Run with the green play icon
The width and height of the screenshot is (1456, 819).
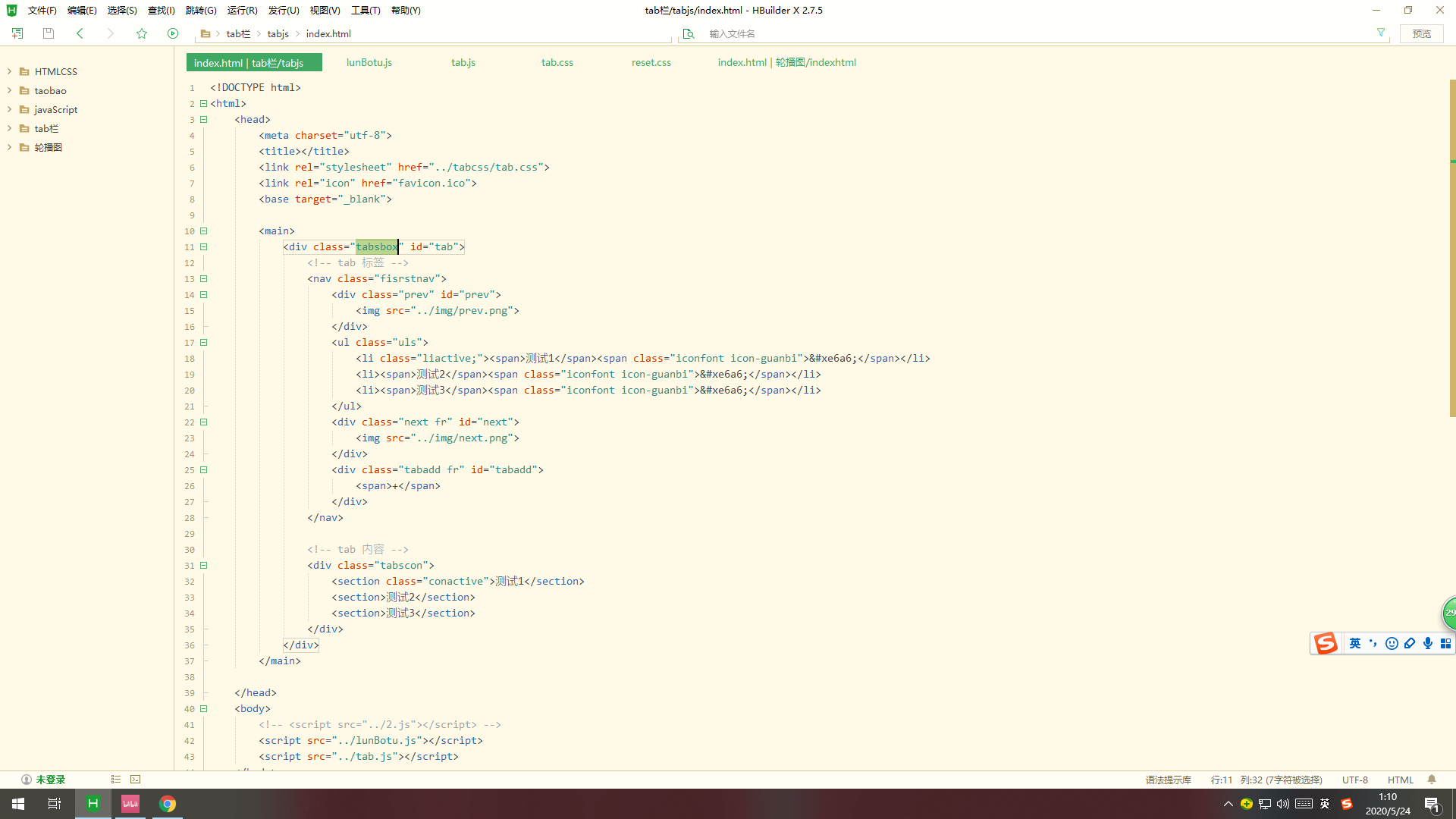coord(173,33)
